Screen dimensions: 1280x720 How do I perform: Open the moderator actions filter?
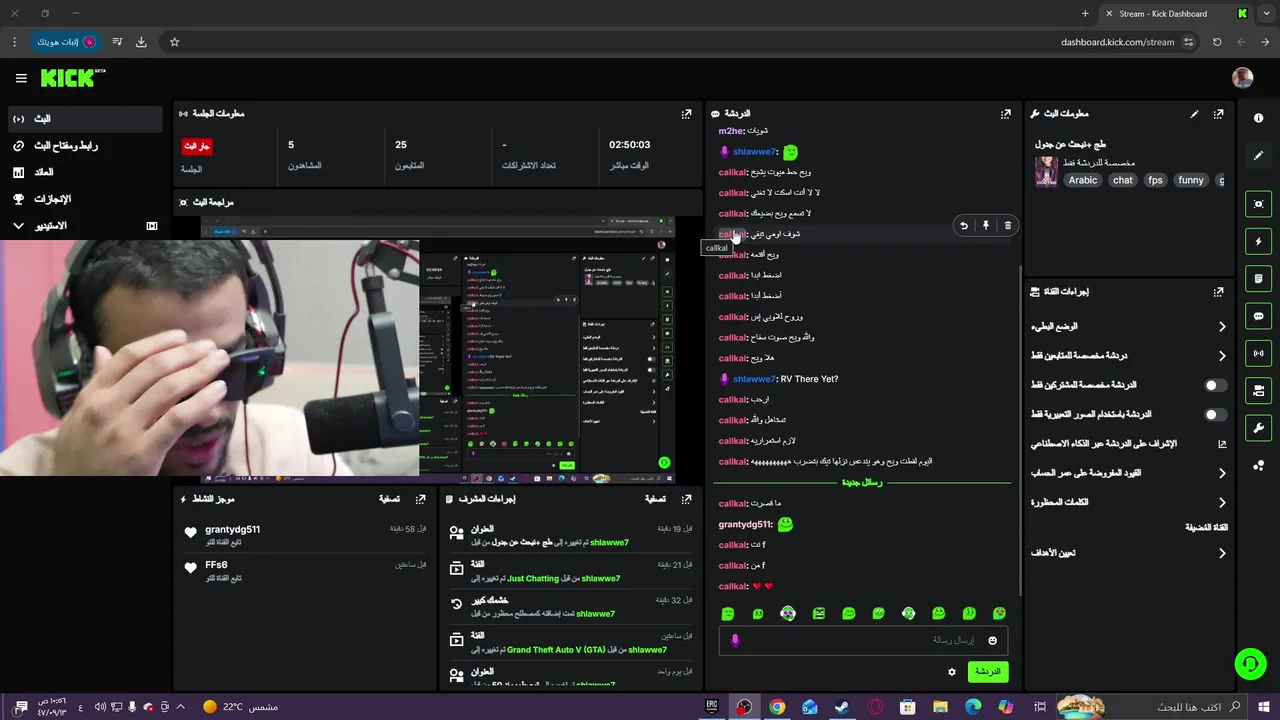pos(655,498)
